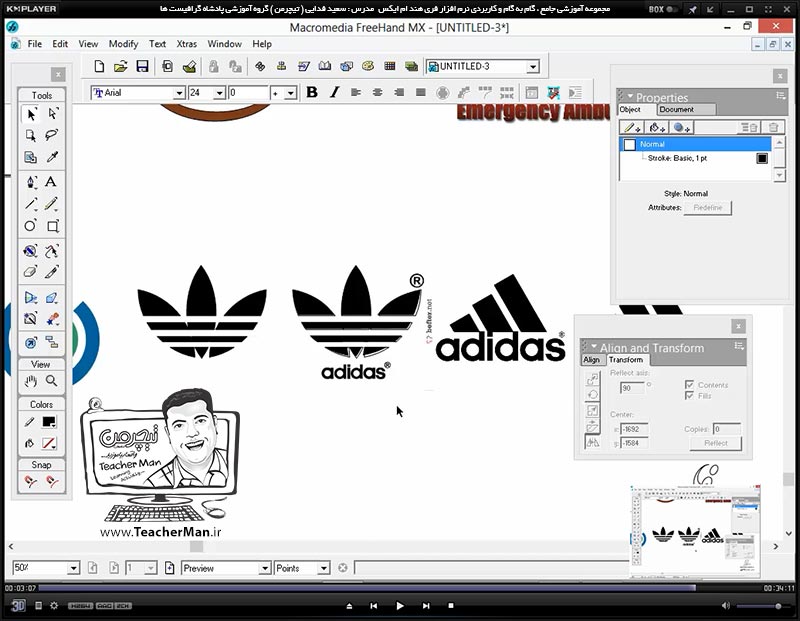Click the Print icon in main toolbar
This screenshot has height=621, width=800.
point(189,66)
